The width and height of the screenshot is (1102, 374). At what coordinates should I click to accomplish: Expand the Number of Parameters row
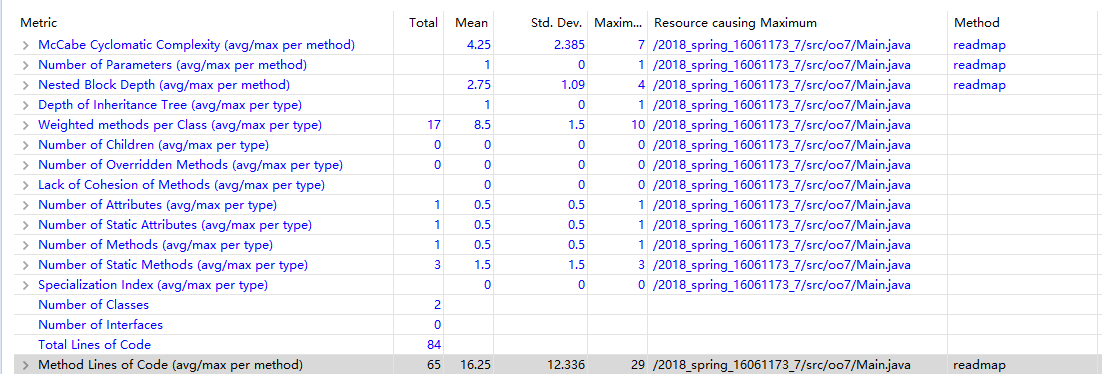pos(25,65)
